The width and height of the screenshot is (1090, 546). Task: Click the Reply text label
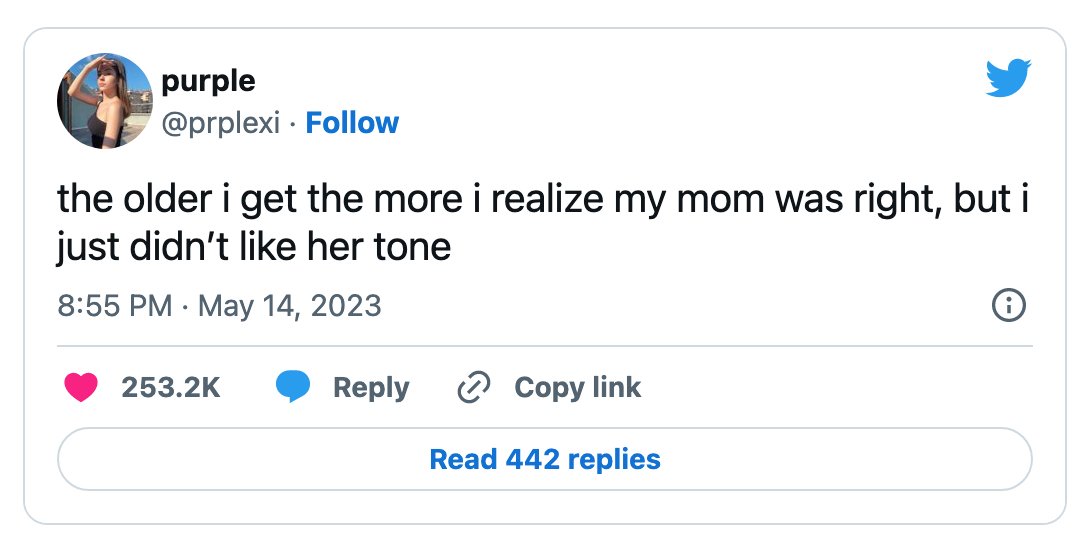371,388
